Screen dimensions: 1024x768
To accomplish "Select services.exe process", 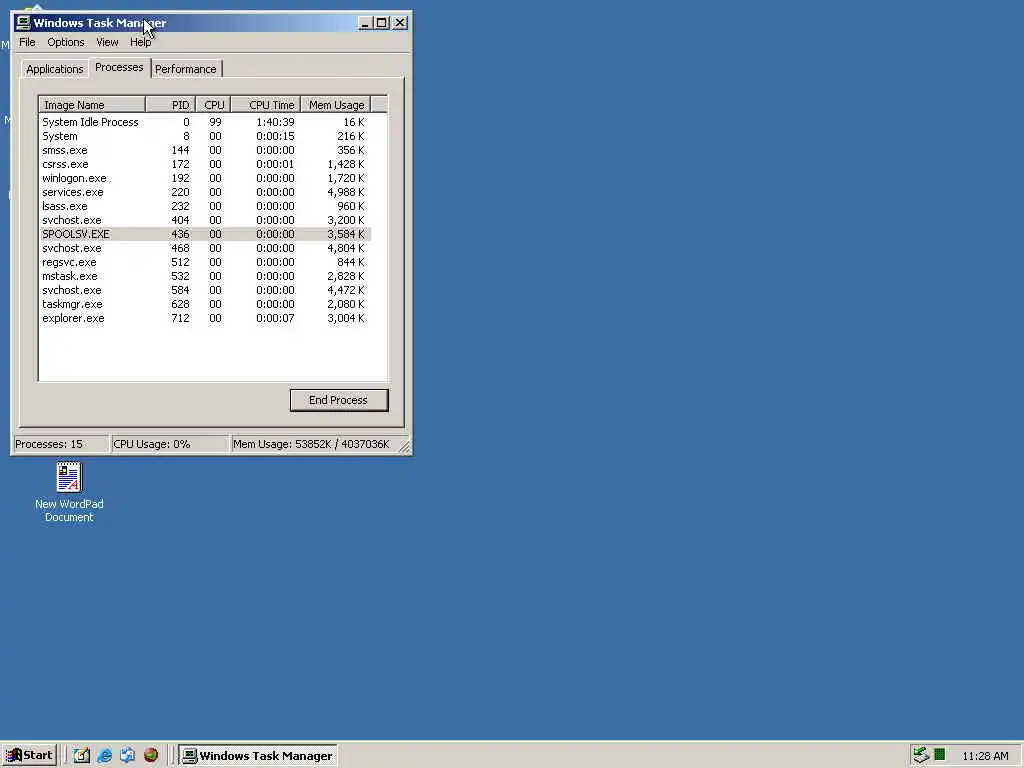I will point(205,192).
